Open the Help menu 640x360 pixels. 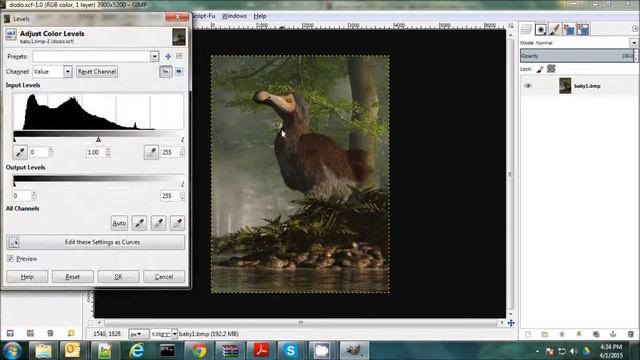coord(260,16)
